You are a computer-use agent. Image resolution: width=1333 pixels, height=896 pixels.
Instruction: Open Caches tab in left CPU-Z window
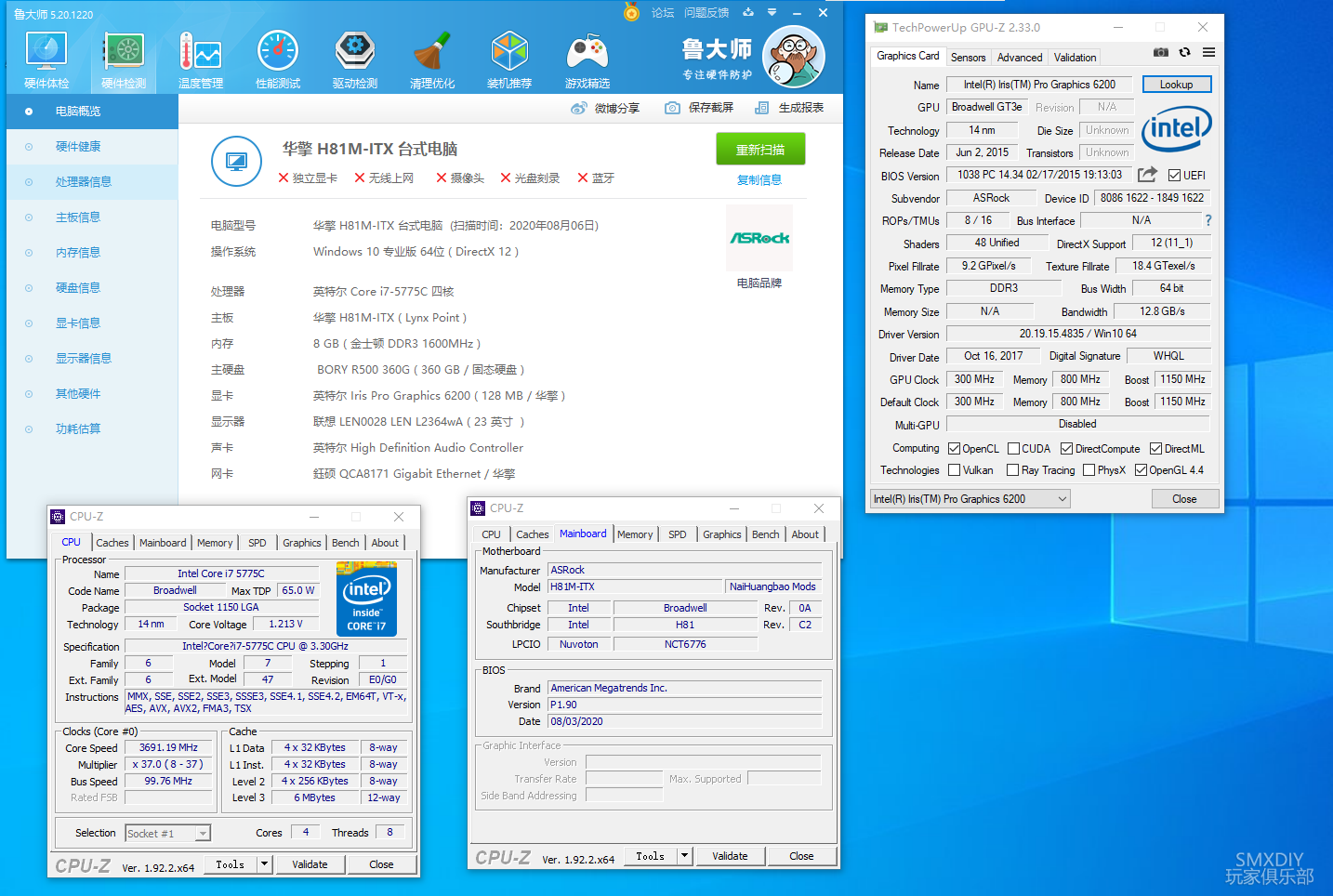tap(112, 543)
